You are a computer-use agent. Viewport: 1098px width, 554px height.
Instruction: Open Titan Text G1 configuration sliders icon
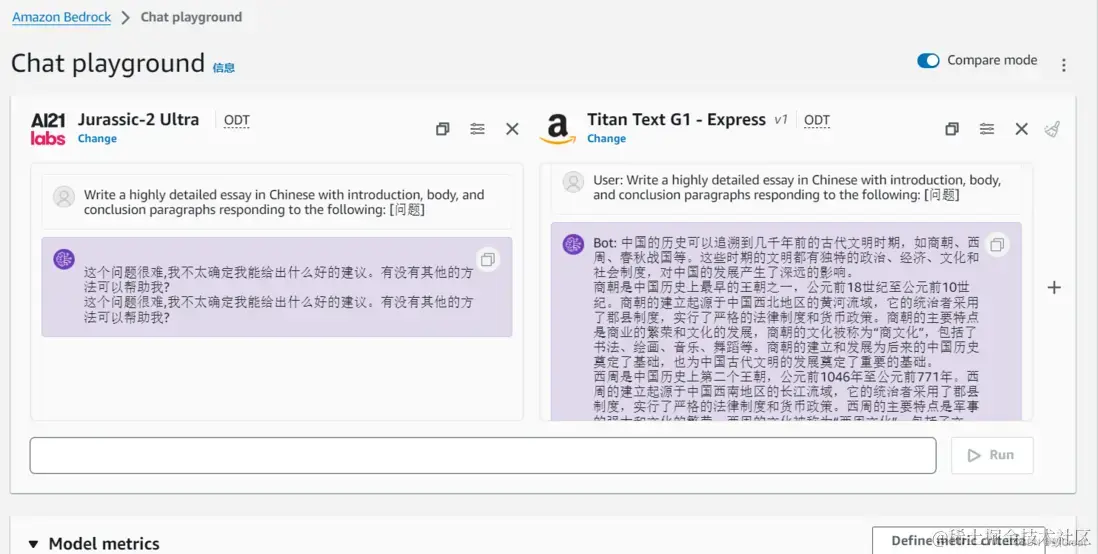click(x=987, y=129)
